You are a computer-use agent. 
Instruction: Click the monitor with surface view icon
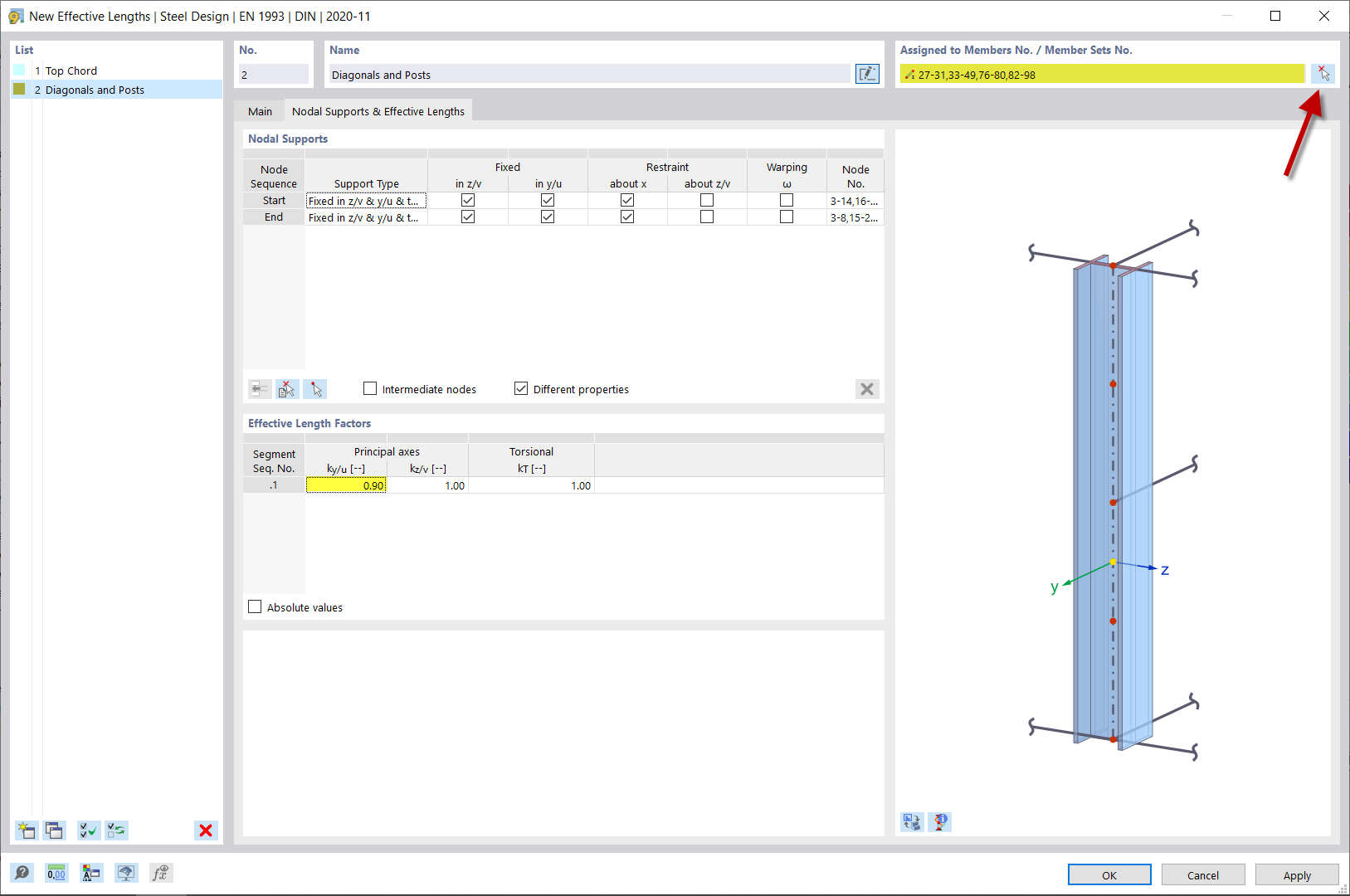pyautogui.click(x=126, y=873)
